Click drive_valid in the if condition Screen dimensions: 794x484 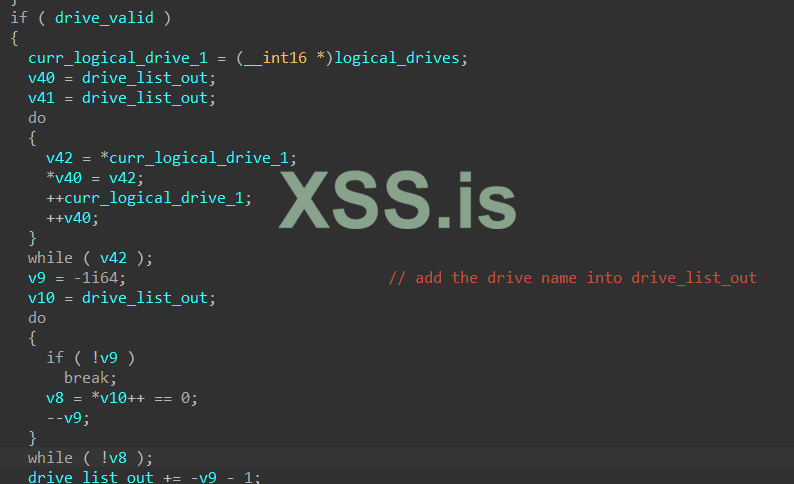pyautogui.click(x=104, y=18)
